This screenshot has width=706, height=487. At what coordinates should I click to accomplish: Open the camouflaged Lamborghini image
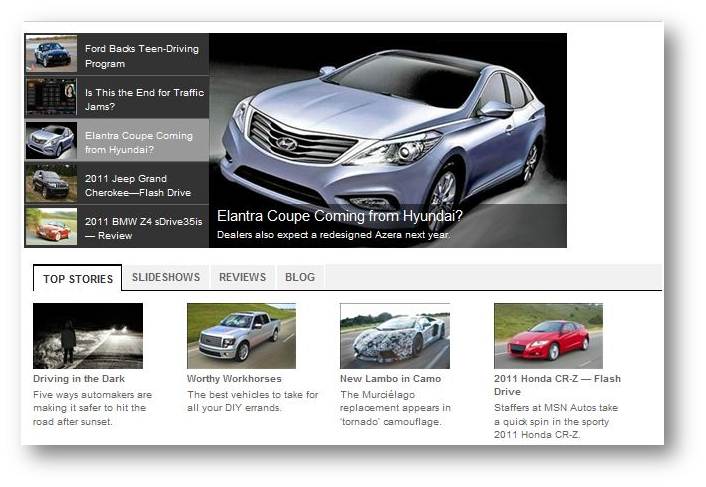pyautogui.click(x=395, y=336)
